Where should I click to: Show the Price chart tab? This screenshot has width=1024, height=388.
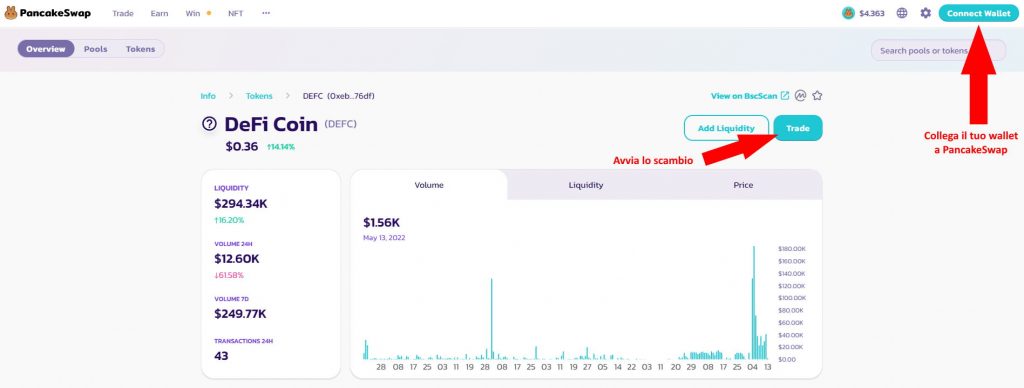(x=743, y=185)
